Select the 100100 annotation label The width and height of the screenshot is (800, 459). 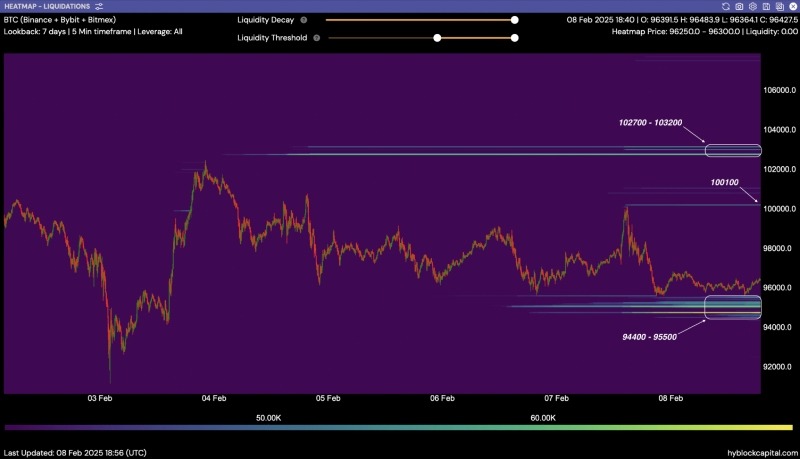click(x=724, y=182)
